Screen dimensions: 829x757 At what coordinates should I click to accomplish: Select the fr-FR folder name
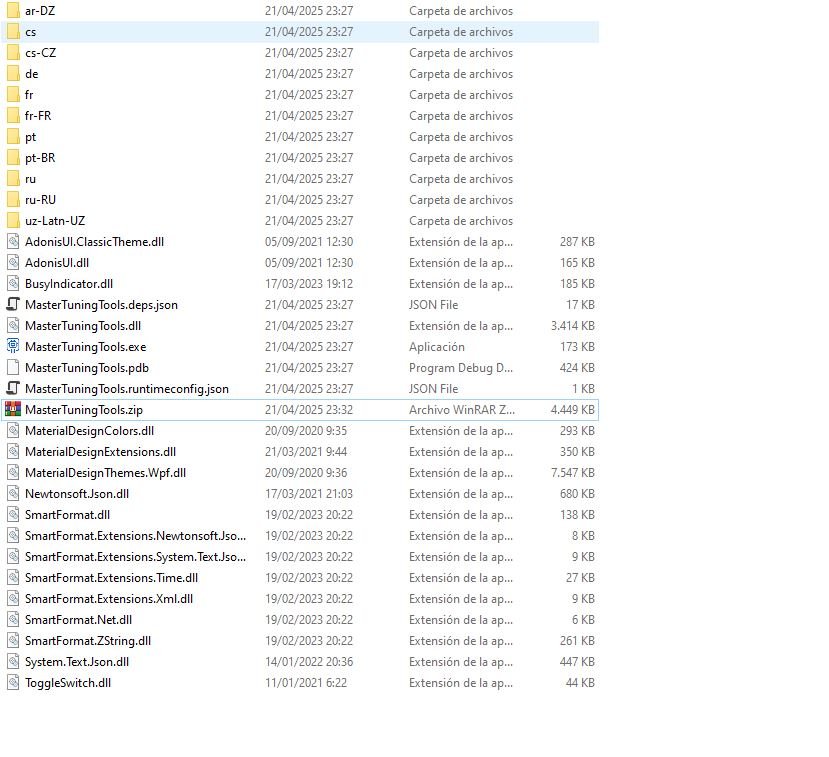coord(38,116)
